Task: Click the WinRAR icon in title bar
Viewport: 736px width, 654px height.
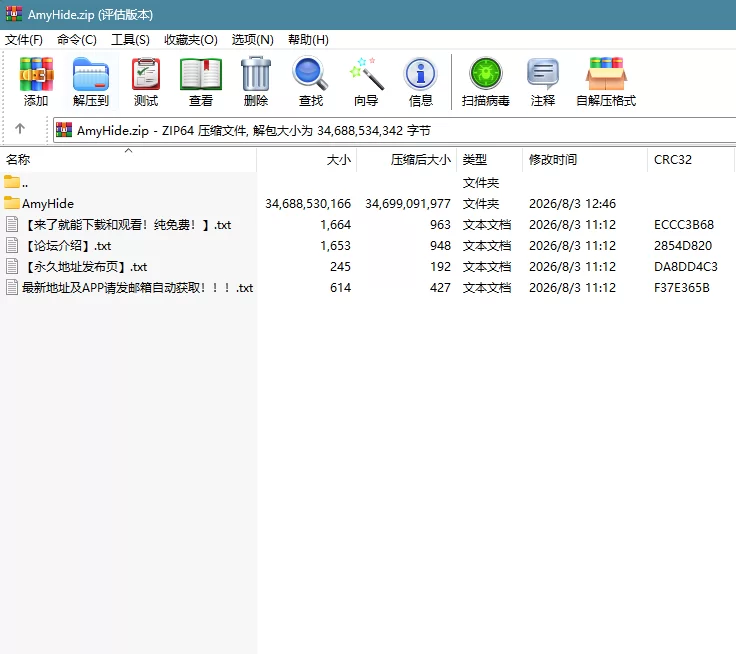Action: point(14,14)
